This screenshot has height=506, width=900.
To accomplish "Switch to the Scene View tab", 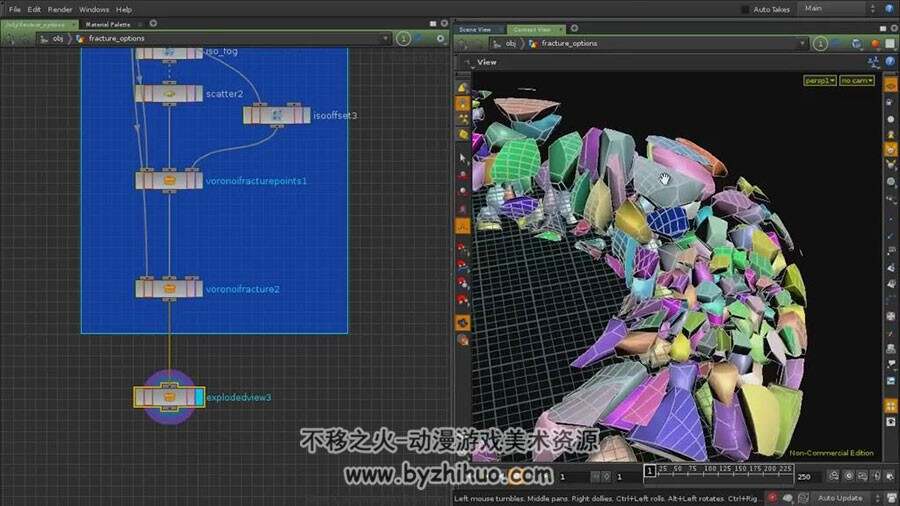I will [475, 29].
